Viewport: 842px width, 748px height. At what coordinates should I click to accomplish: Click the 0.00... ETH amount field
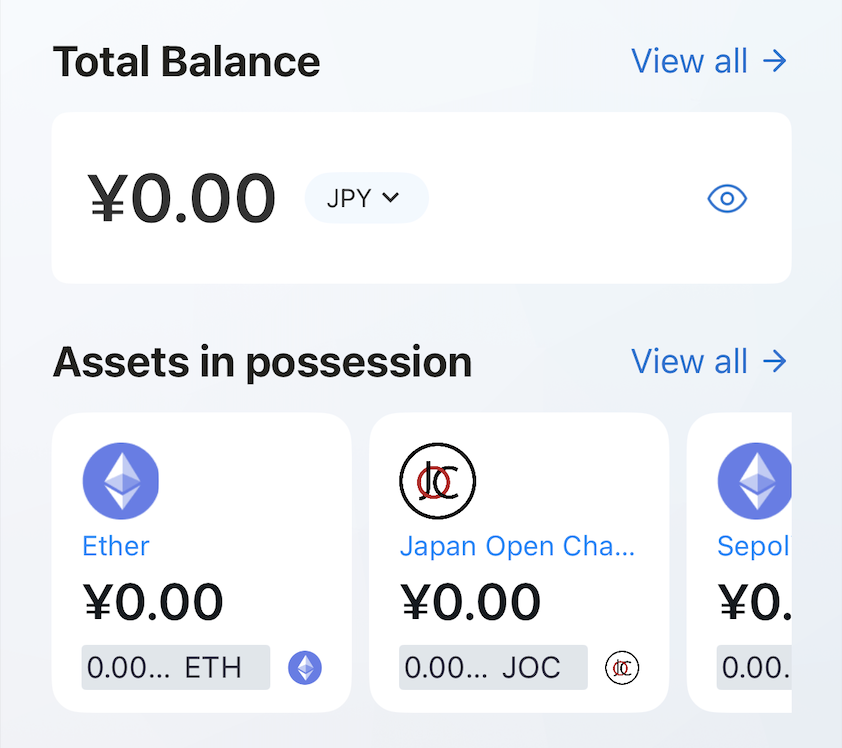[x=175, y=667]
